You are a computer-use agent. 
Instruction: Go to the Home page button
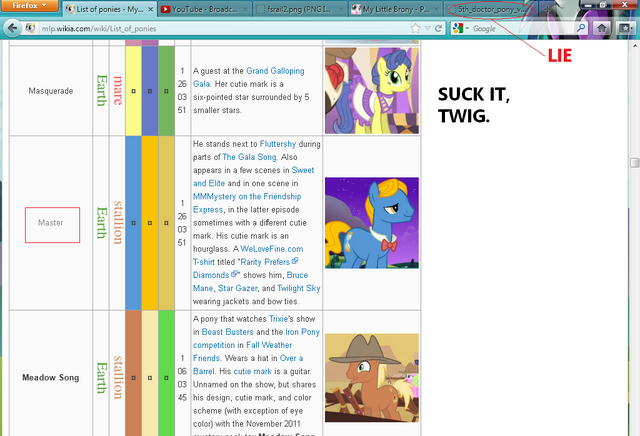[x=602, y=28]
